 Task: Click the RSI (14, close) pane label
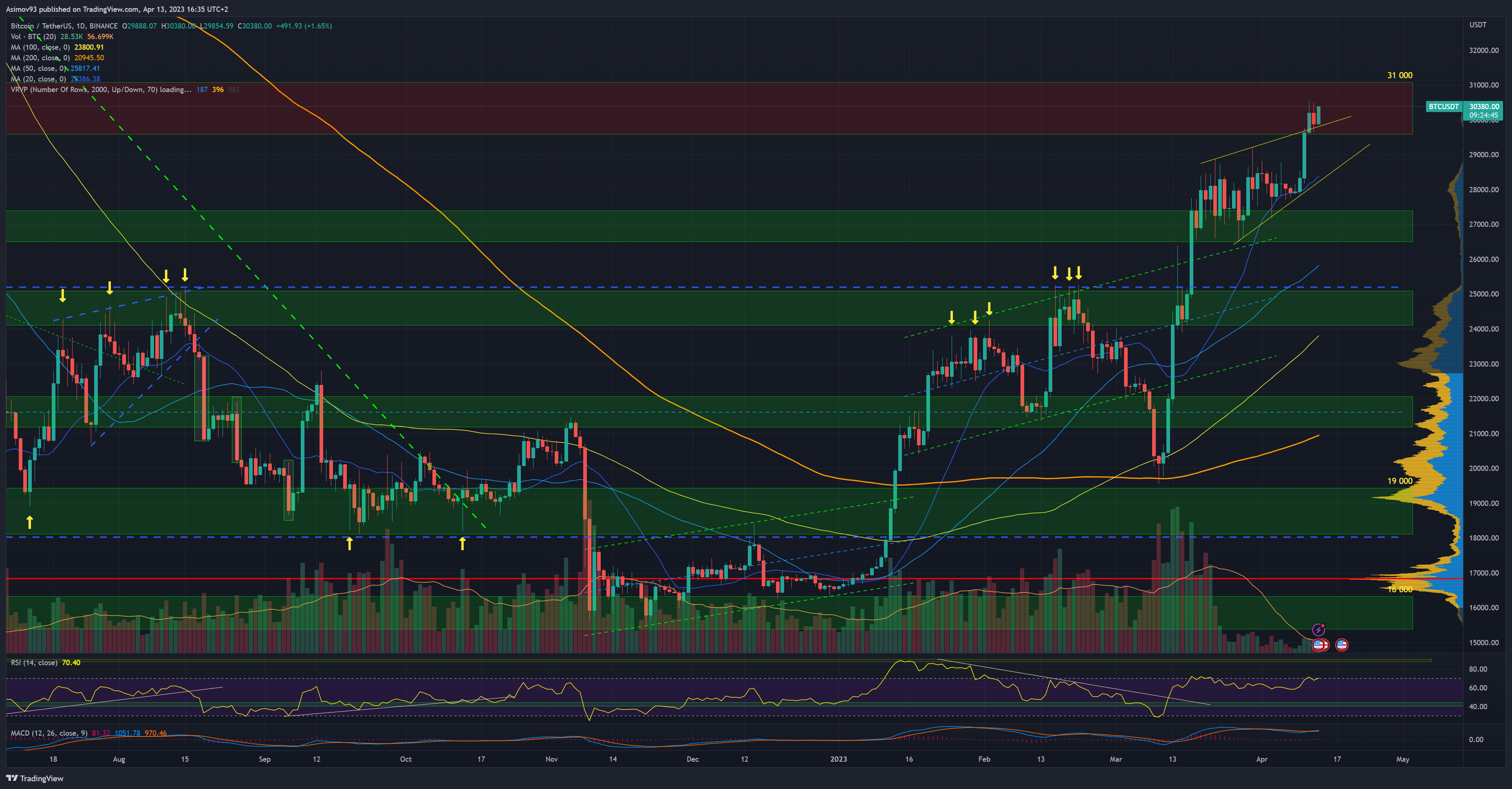(33, 662)
